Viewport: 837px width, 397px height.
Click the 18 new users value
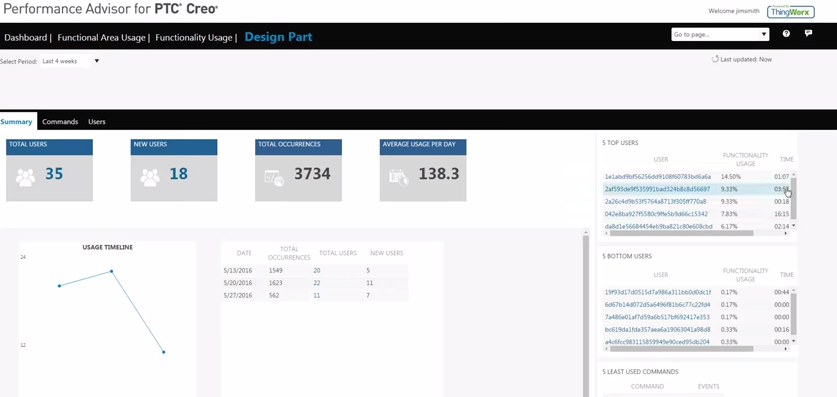179,174
